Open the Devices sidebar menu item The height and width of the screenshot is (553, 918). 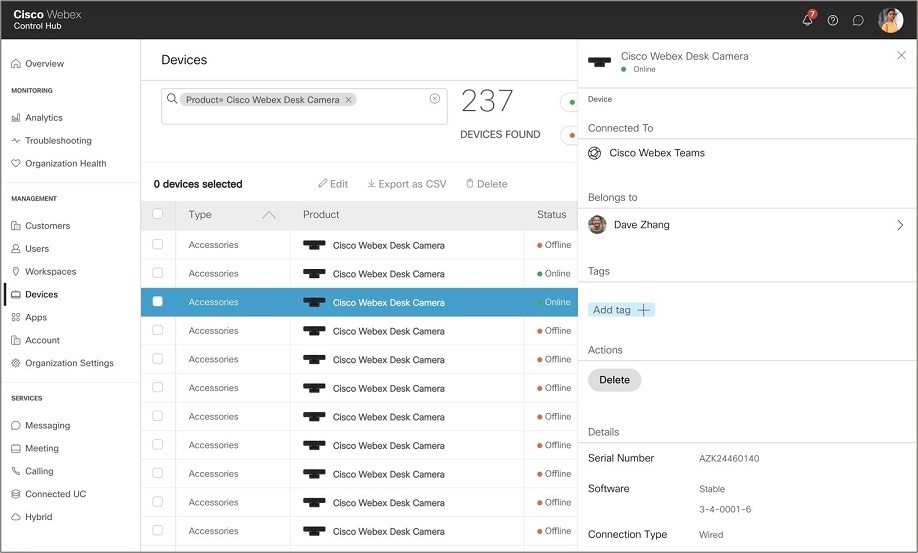[x=42, y=294]
